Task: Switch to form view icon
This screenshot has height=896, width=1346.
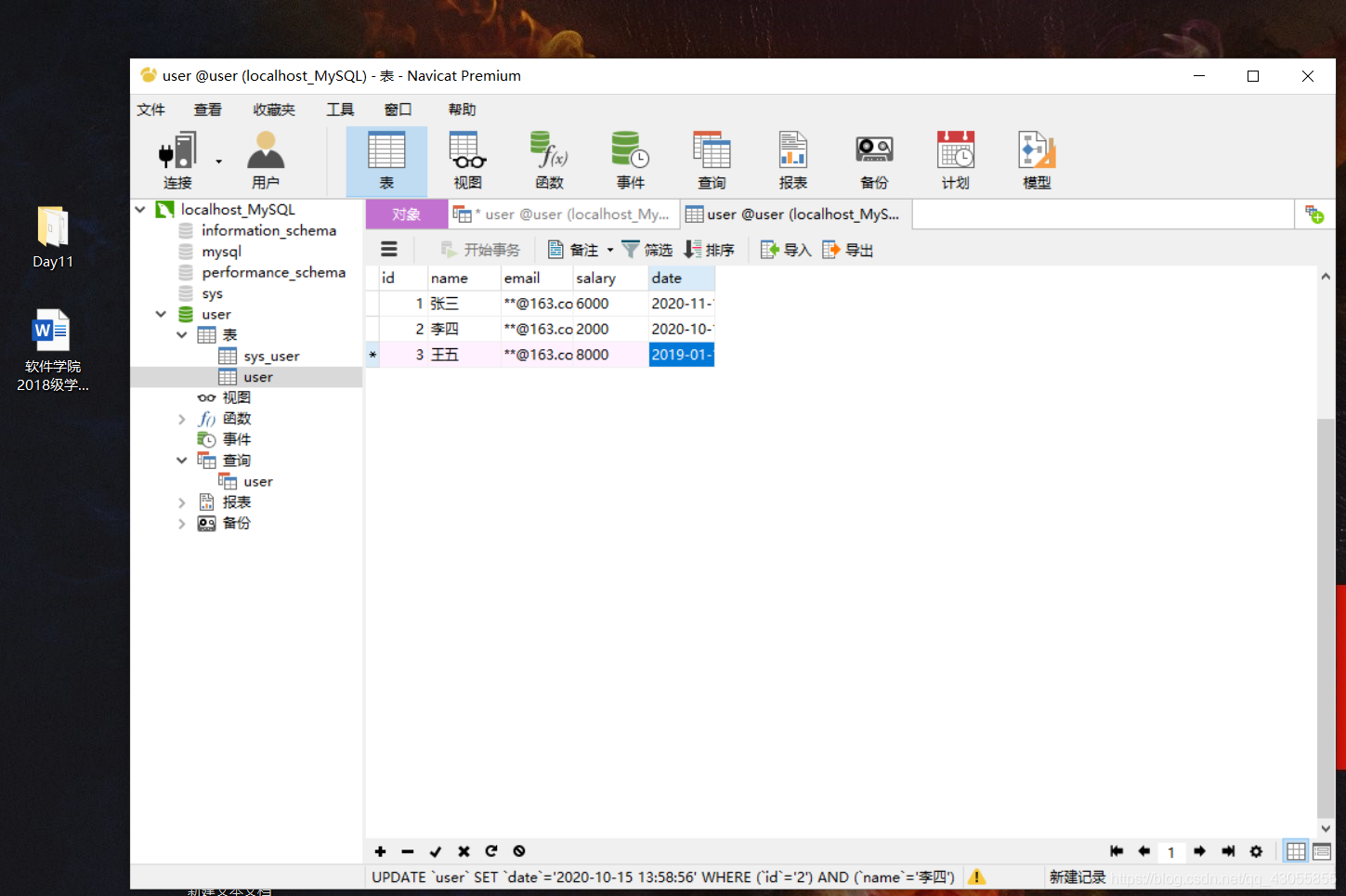Action: coord(1322,851)
